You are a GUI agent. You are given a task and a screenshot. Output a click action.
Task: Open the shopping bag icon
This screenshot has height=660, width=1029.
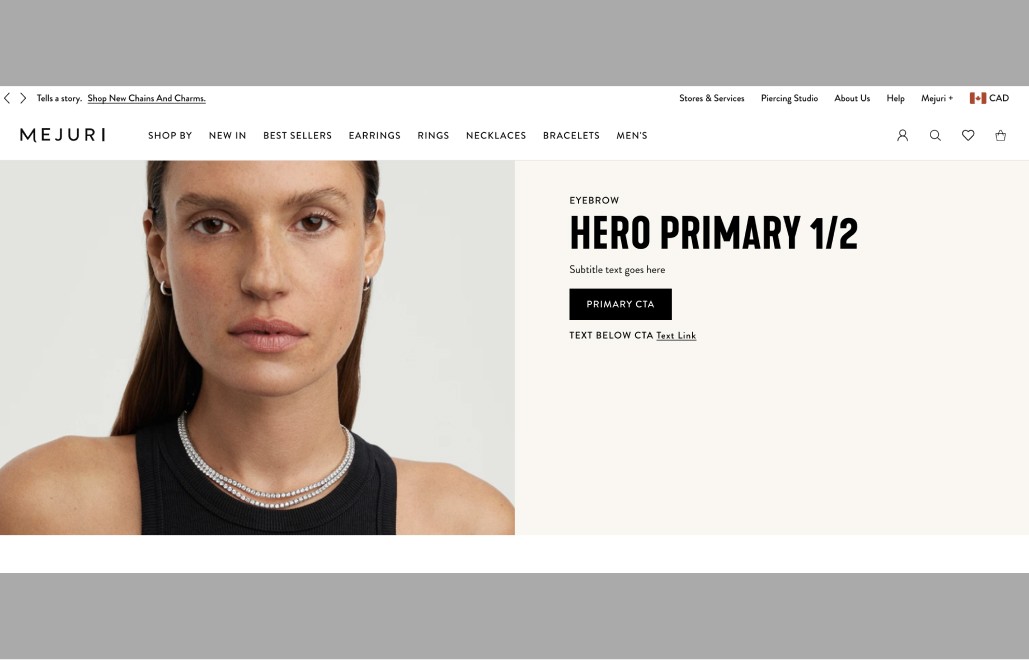[x=1000, y=135]
